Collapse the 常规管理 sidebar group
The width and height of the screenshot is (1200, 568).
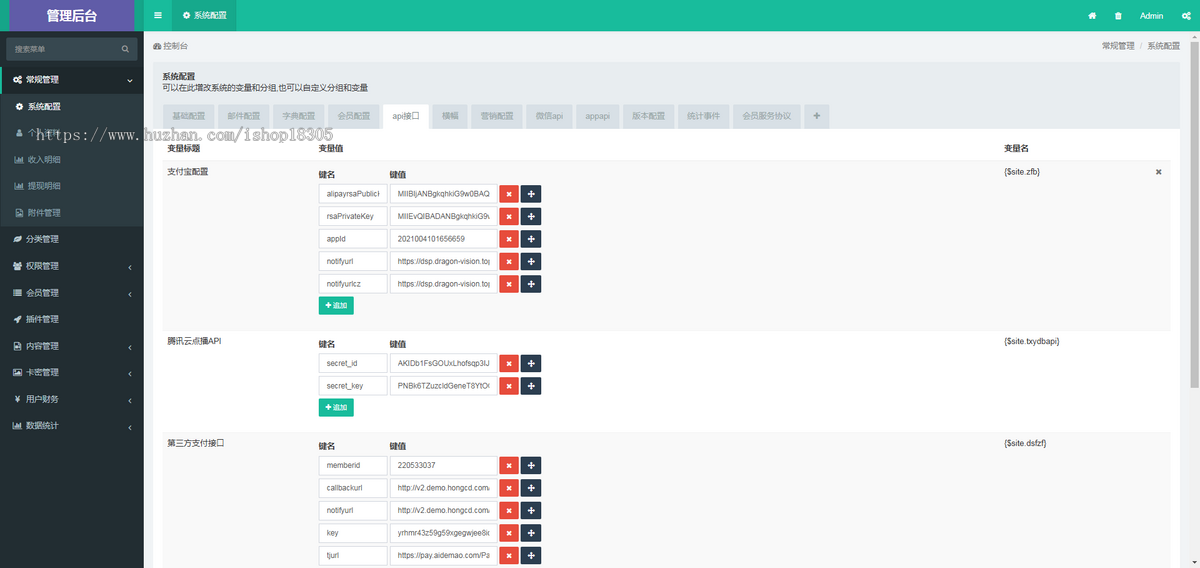coord(72,79)
